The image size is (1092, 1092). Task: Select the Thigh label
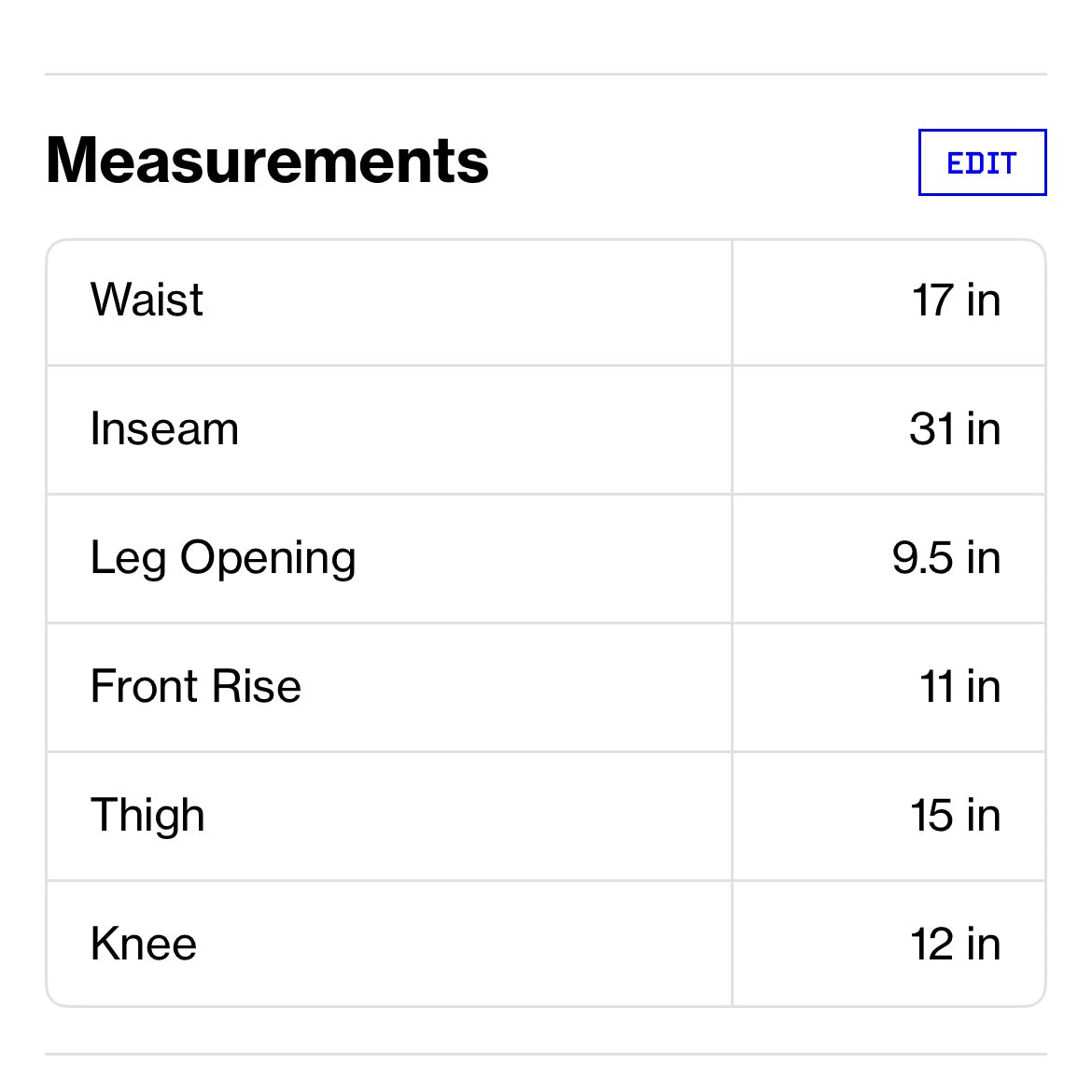coord(147,816)
